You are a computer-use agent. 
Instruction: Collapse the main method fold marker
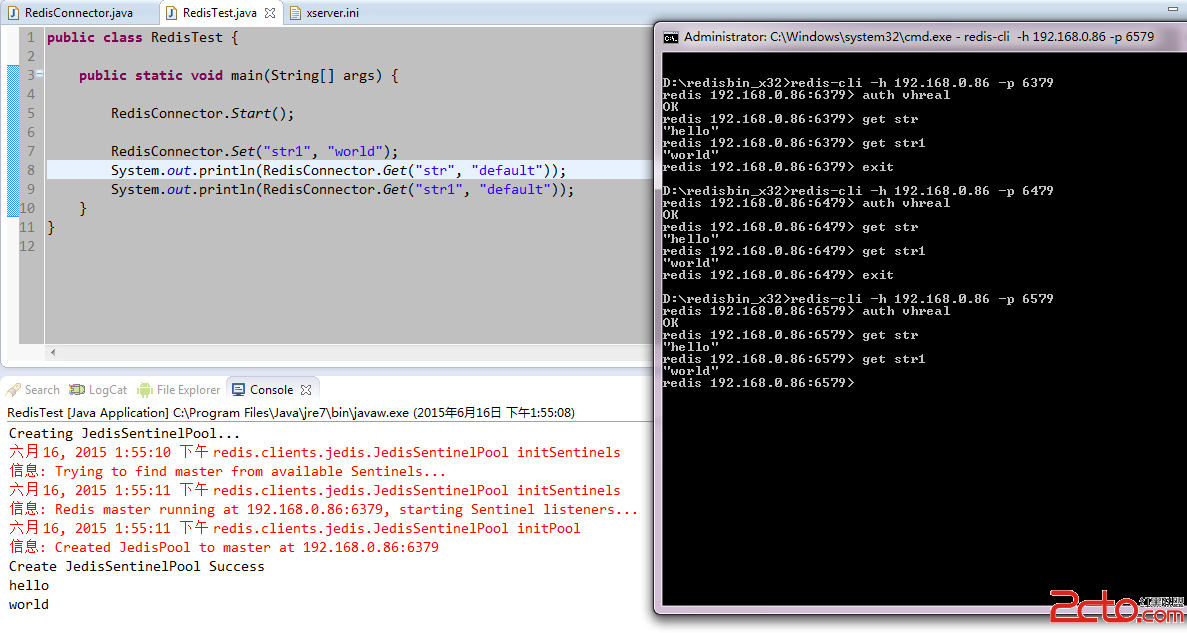[x=39, y=74]
